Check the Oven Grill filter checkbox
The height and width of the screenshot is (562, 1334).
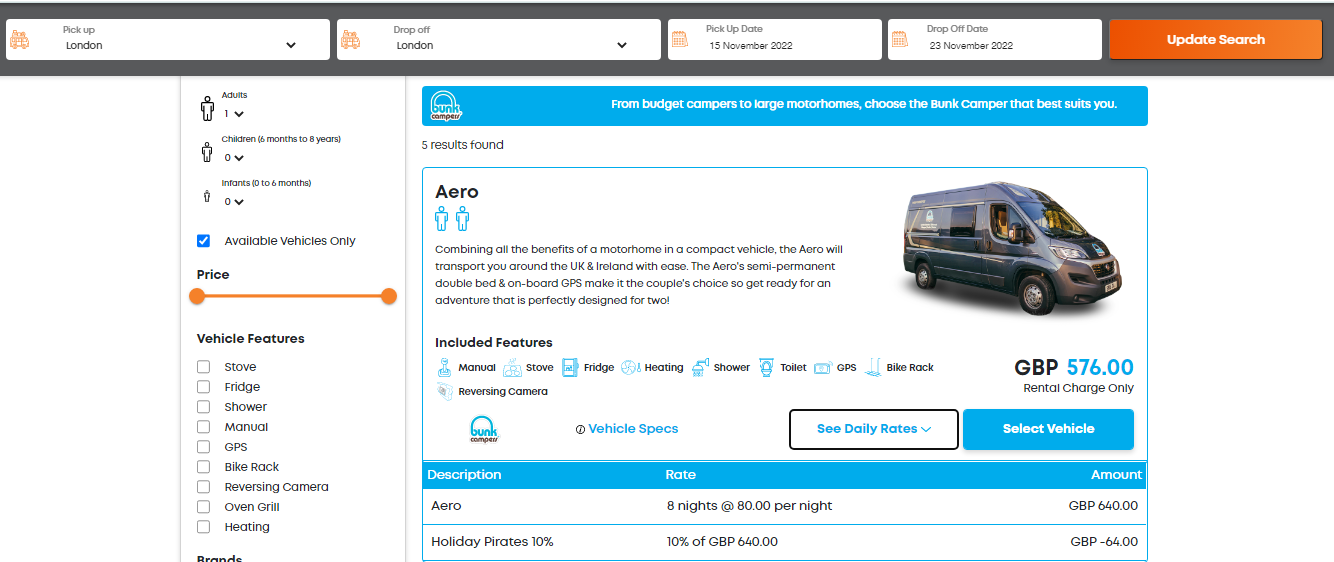[204, 507]
